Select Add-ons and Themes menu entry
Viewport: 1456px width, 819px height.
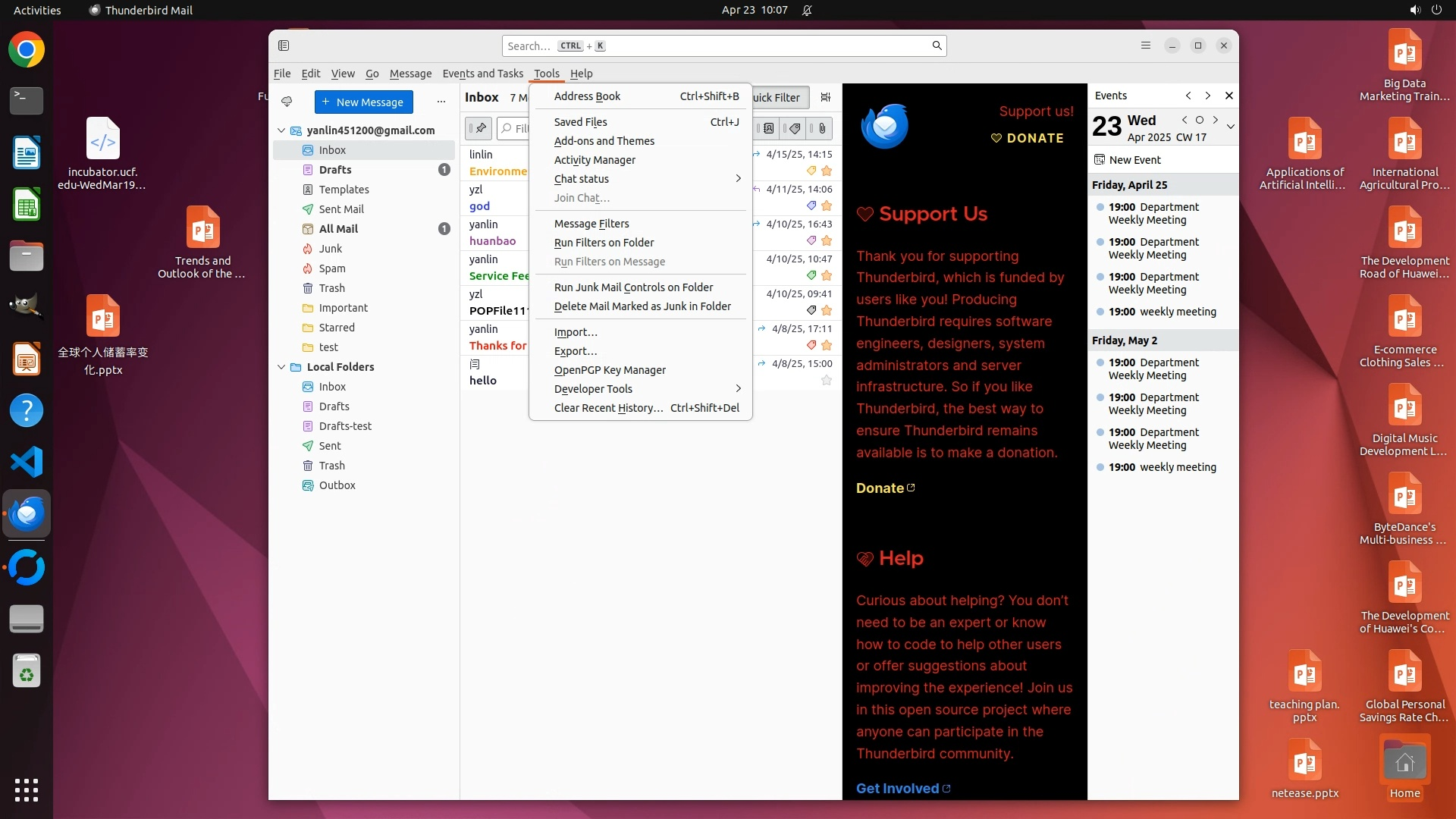click(x=604, y=141)
